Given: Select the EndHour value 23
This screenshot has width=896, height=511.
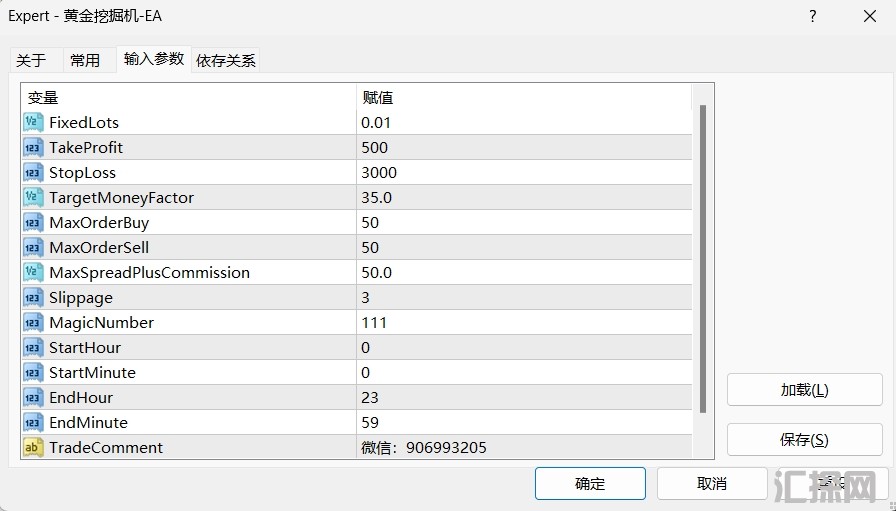Looking at the screenshot, I should 370,397.
